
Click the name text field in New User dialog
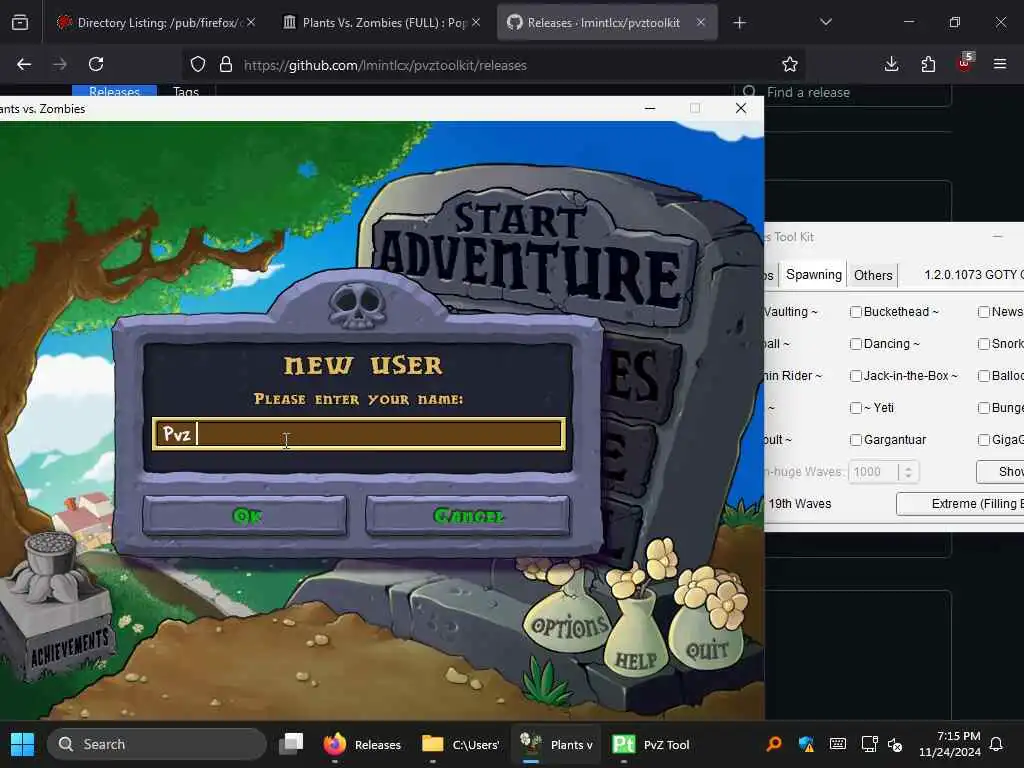click(359, 434)
